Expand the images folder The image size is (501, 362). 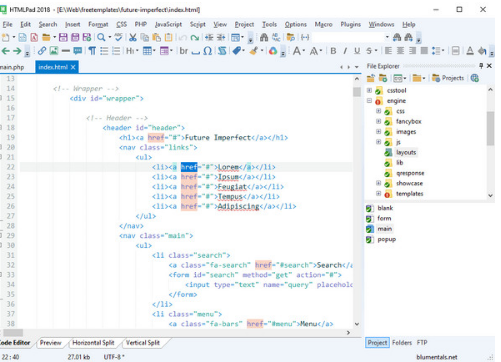[379, 132]
